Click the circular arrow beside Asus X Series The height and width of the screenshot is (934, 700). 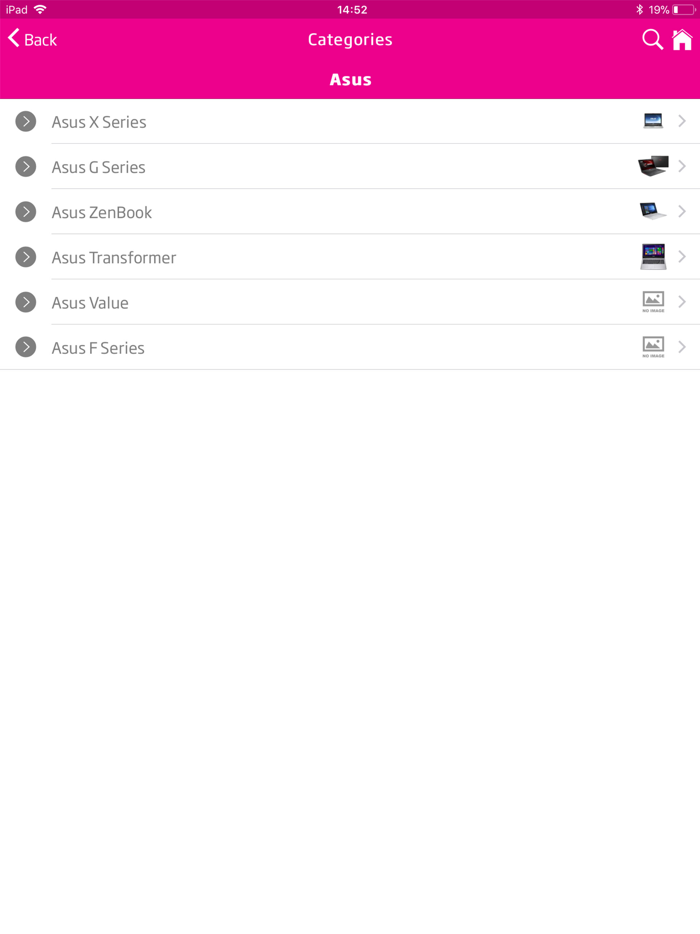(26, 121)
